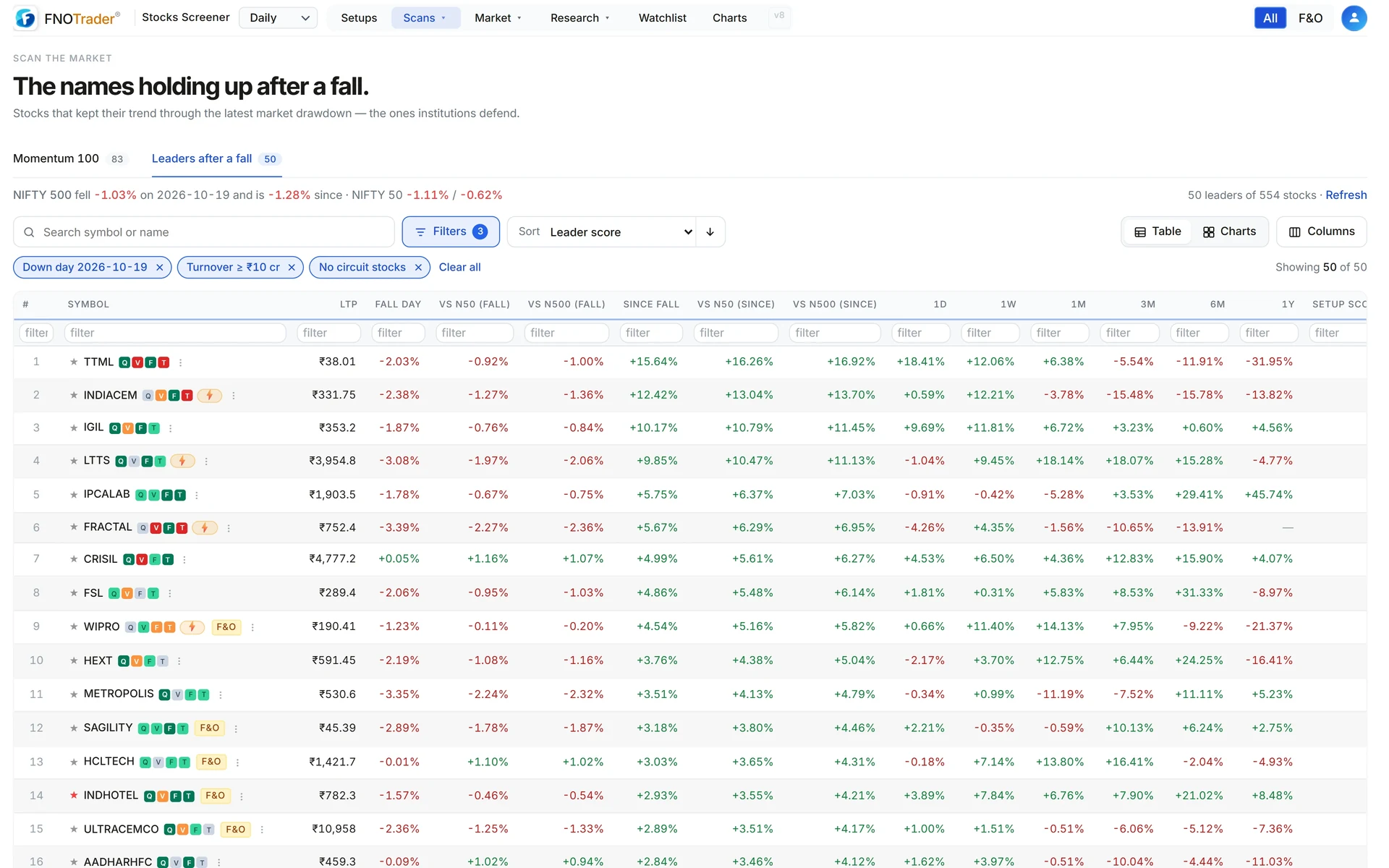This screenshot has height=868, width=1389.
Task: Open row options menu for IGIL
Action: tap(171, 428)
